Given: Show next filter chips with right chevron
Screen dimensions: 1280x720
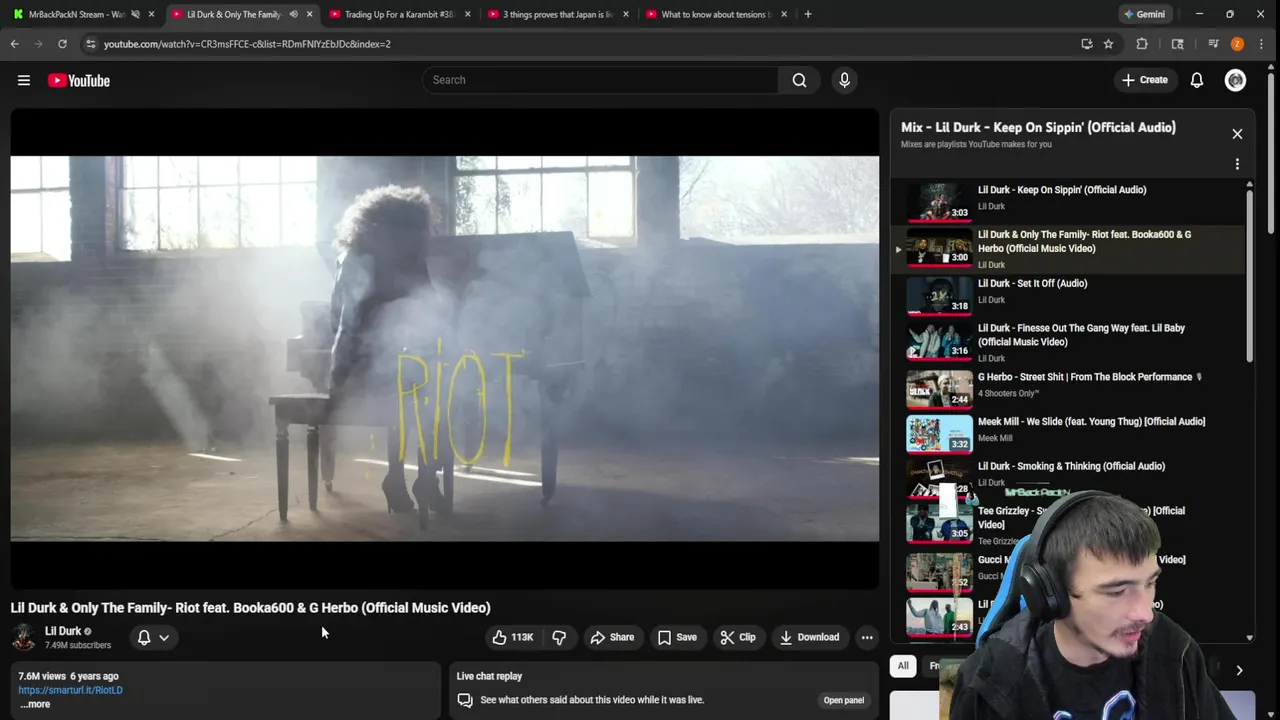Looking at the screenshot, I should pyautogui.click(x=1239, y=671).
